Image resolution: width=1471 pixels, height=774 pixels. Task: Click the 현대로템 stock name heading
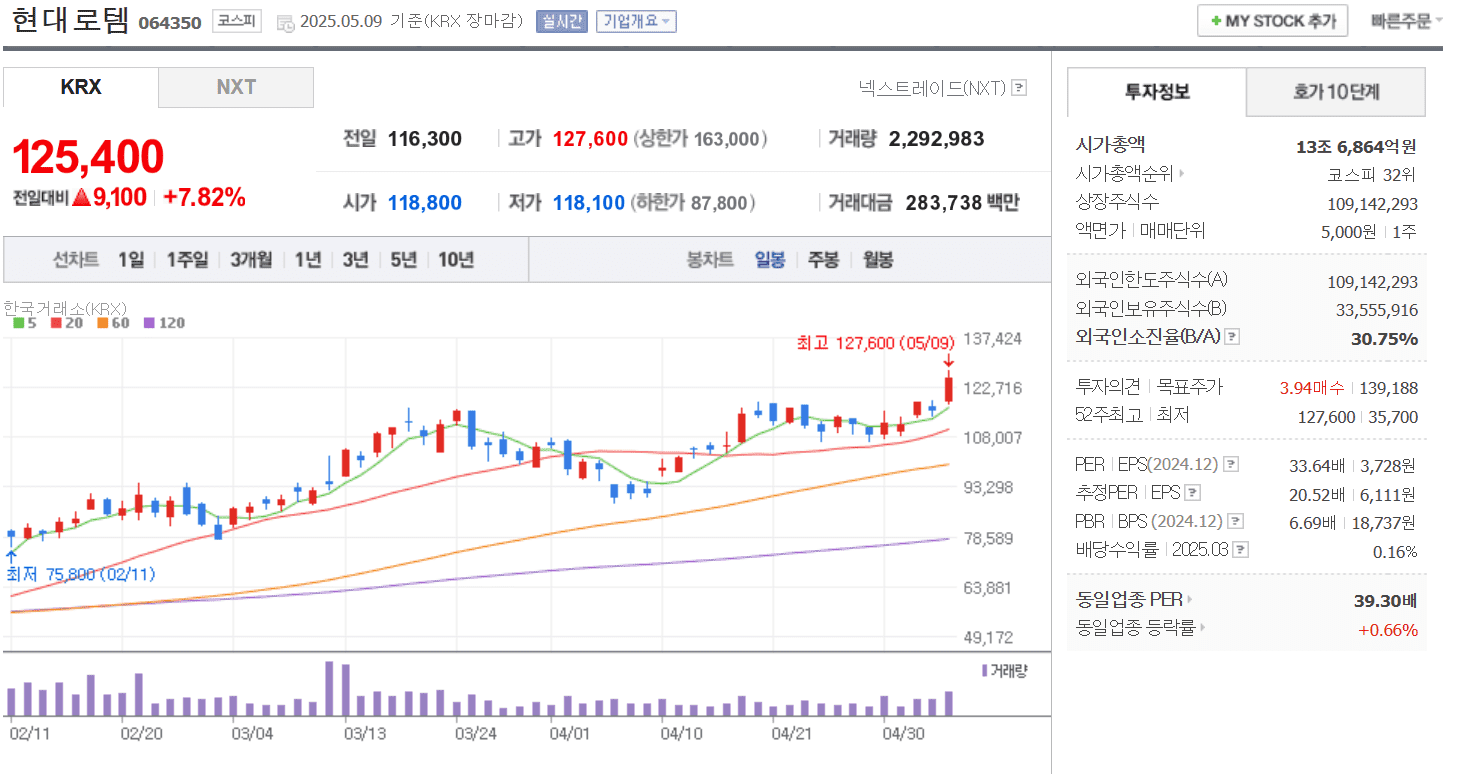pyautogui.click(x=69, y=20)
